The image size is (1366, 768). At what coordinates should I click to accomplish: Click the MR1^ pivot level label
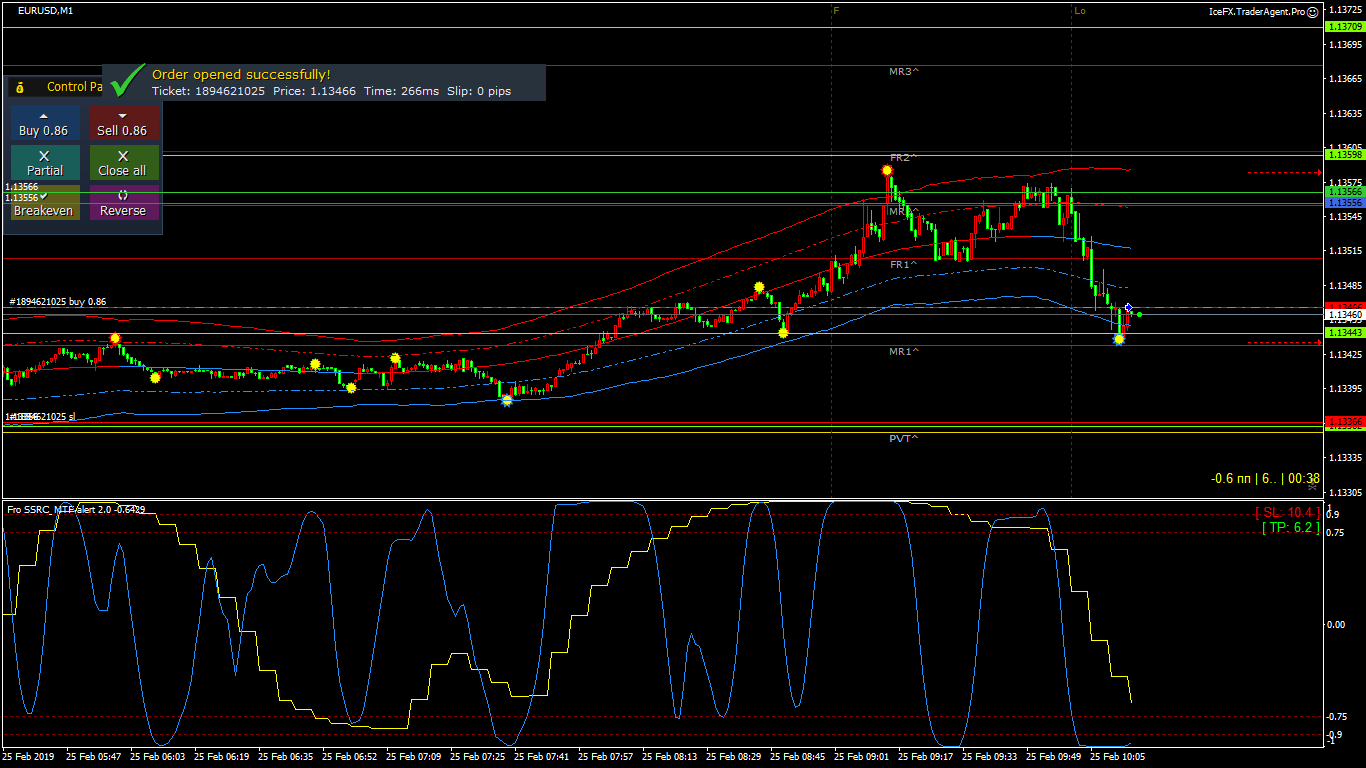(x=904, y=352)
